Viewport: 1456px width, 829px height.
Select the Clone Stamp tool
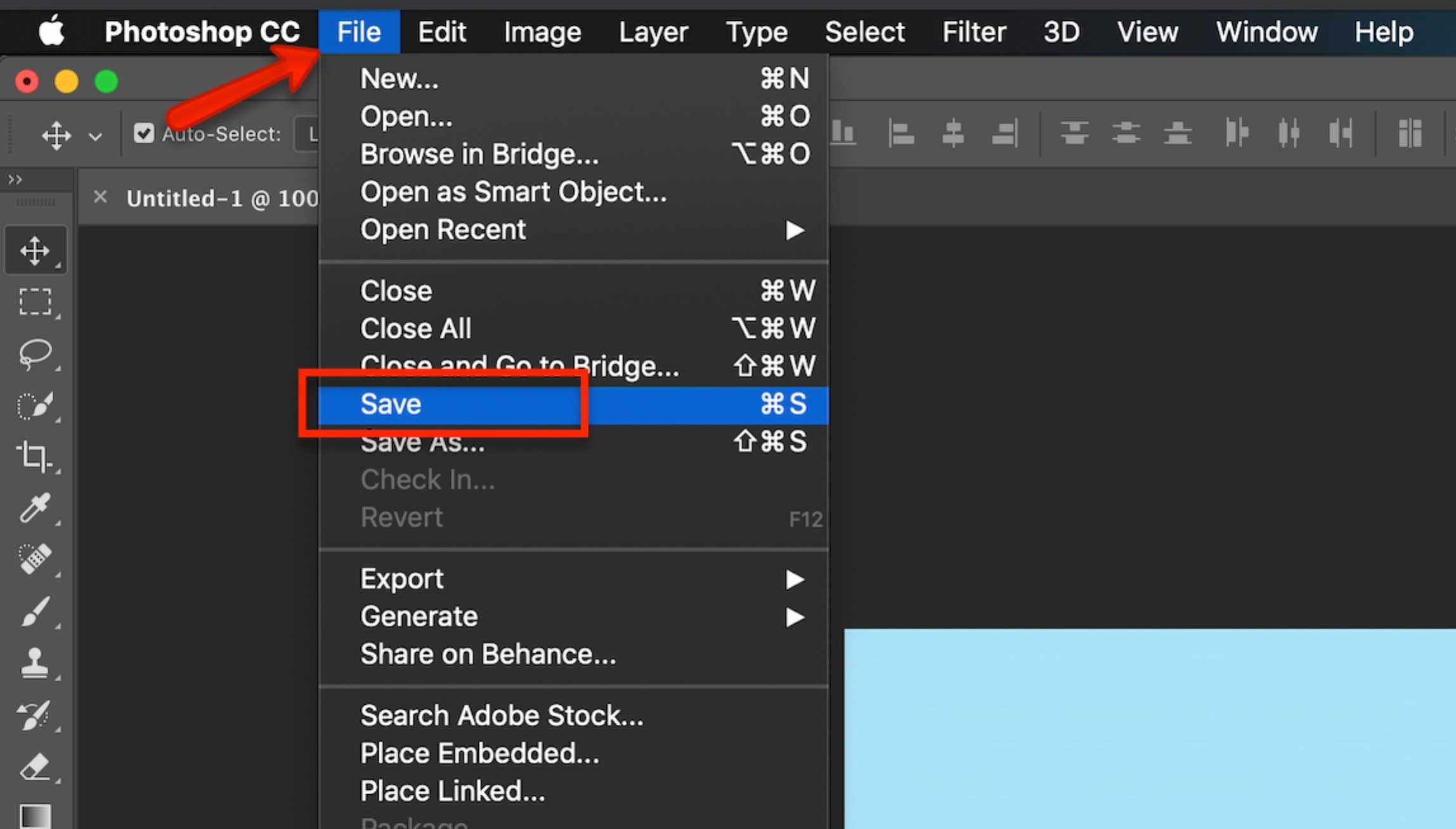(36, 664)
